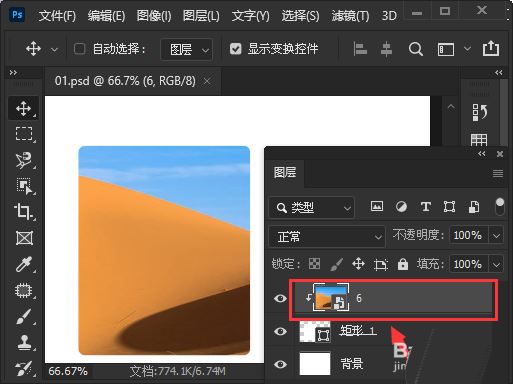
Task: Click the Photoshop Ps logo icon
Action: coord(17,15)
